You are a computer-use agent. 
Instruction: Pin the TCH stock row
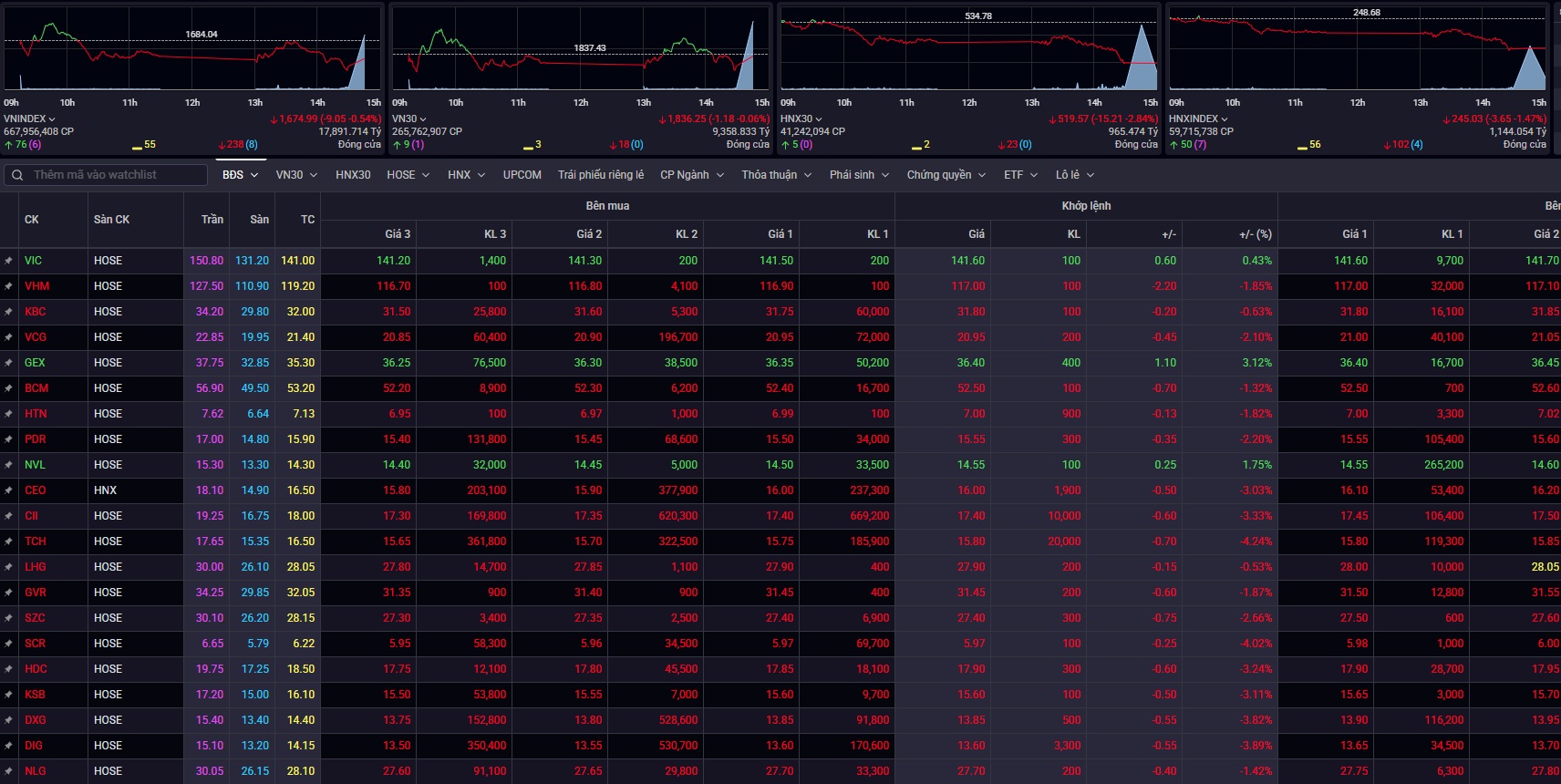click(x=9, y=542)
